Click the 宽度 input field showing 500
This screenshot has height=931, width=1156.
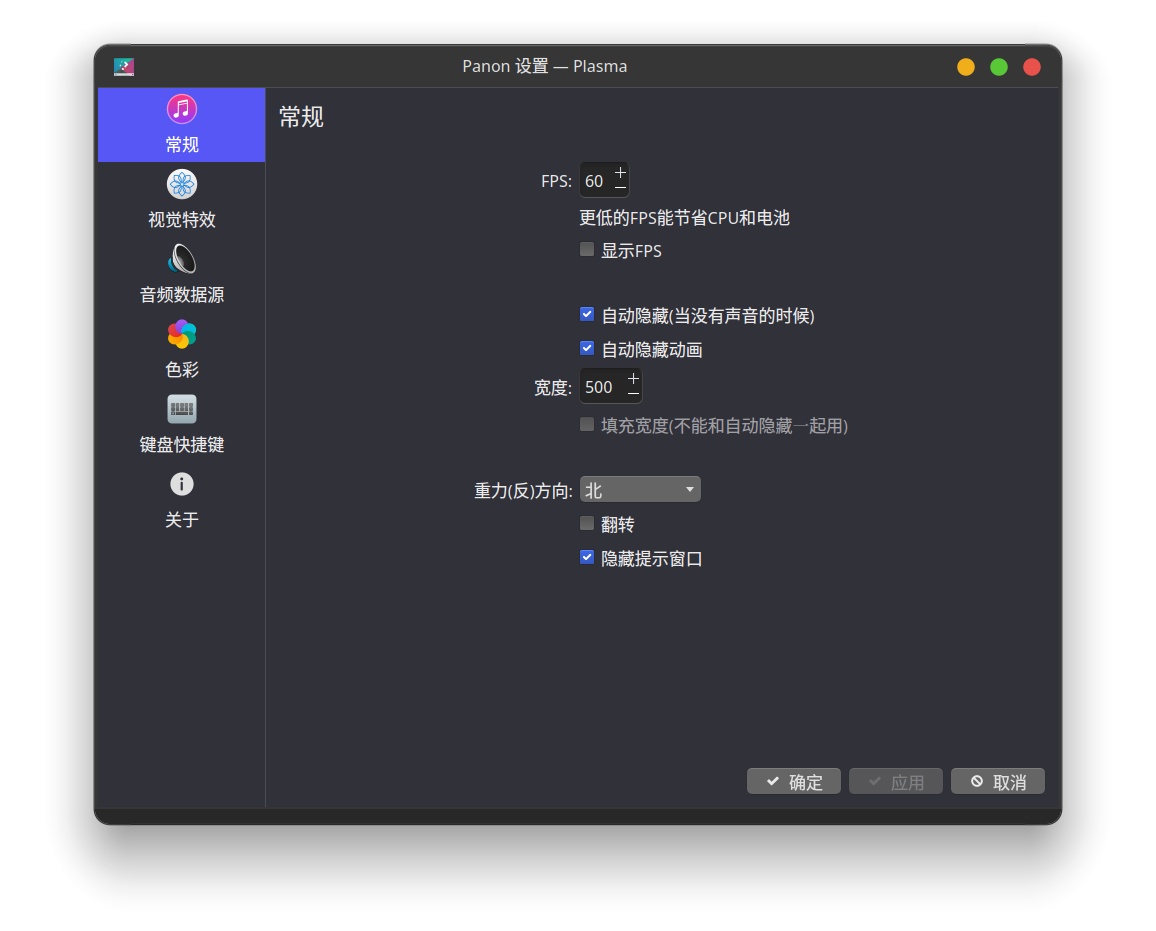(x=600, y=387)
